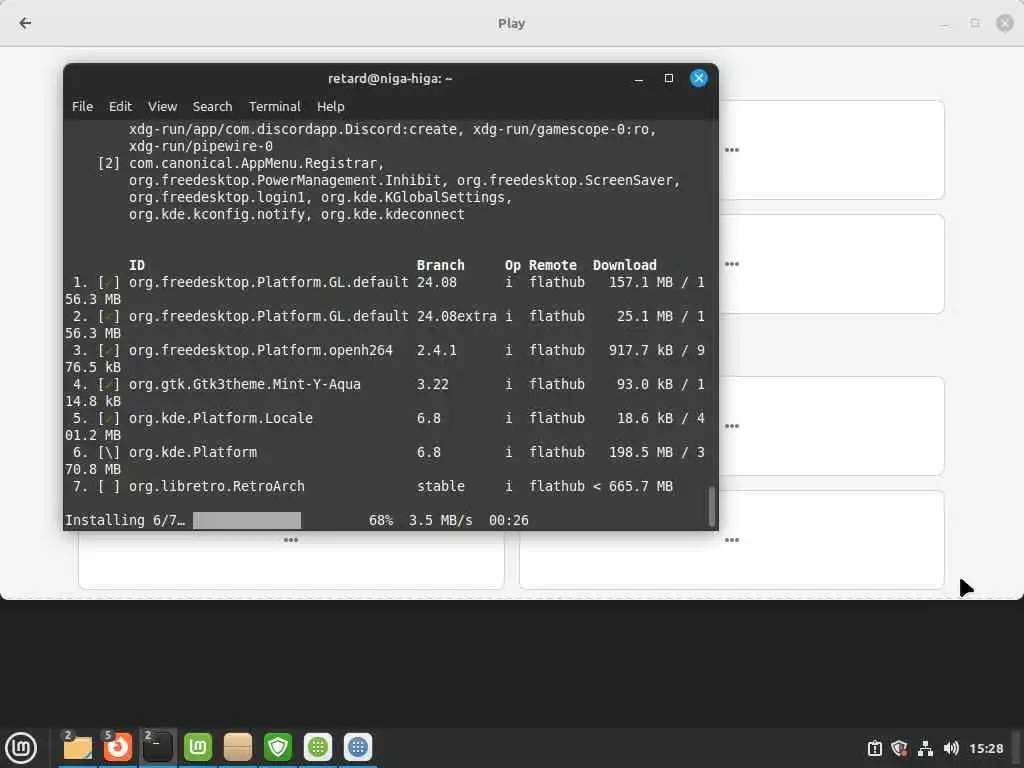Click the '3.5 MB/s' download speed
This screenshot has width=1024, height=768.
coord(440,520)
